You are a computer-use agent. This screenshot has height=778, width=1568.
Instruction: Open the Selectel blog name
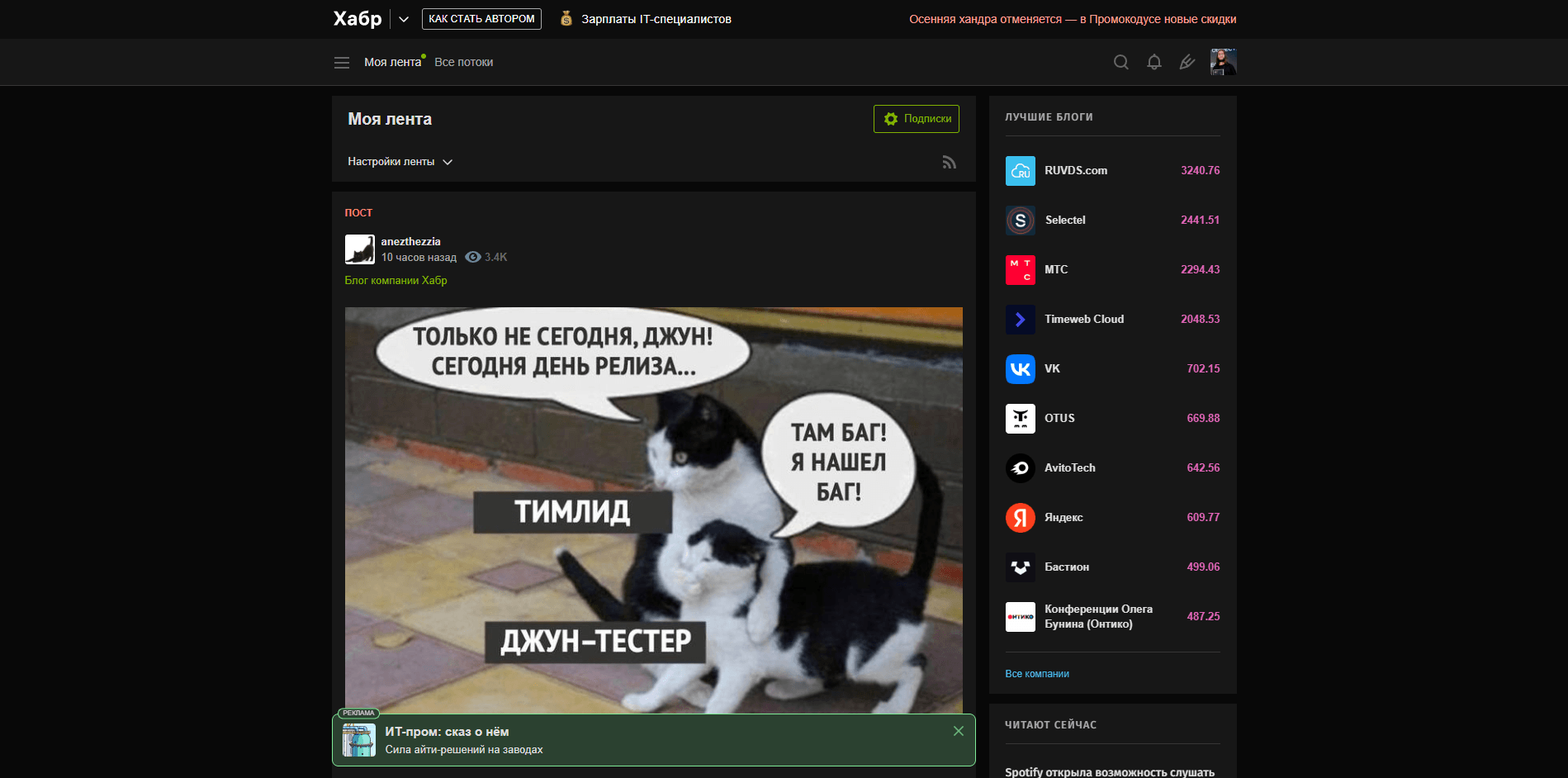(1065, 221)
